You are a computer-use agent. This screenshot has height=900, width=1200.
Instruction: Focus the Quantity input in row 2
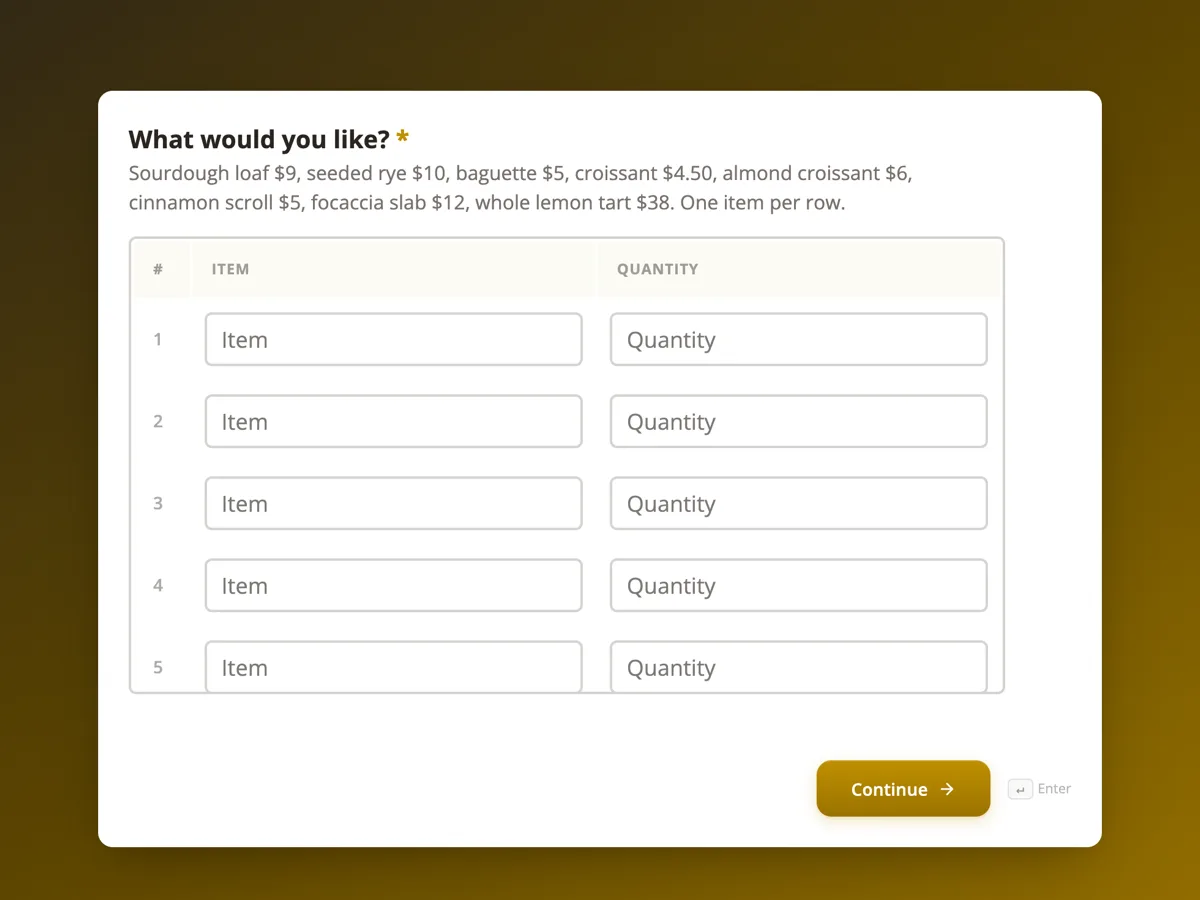(799, 421)
